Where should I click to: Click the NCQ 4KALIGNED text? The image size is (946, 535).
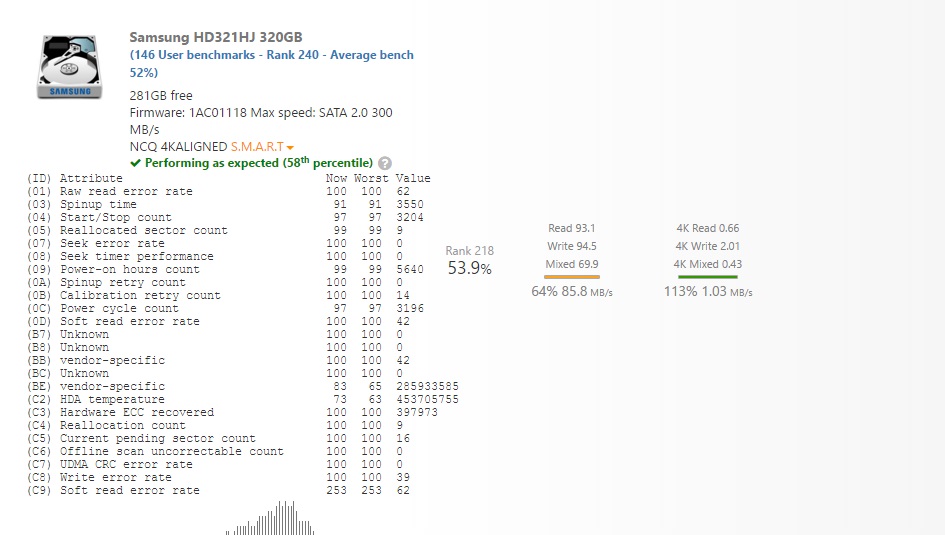[x=179, y=147]
